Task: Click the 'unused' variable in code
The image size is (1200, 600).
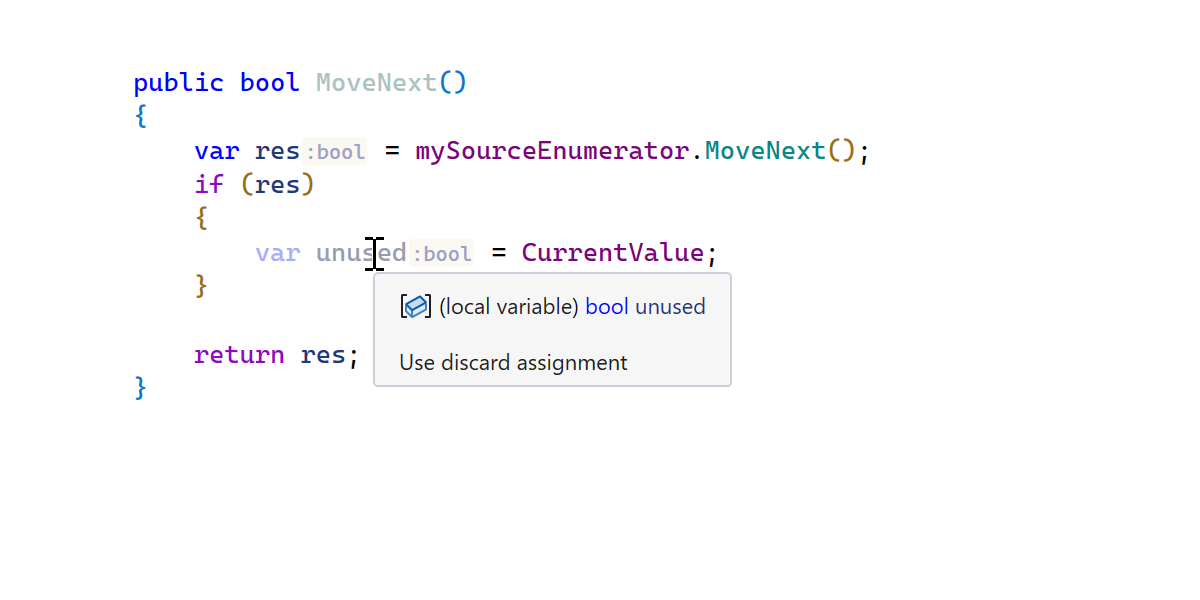Action: click(361, 253)
